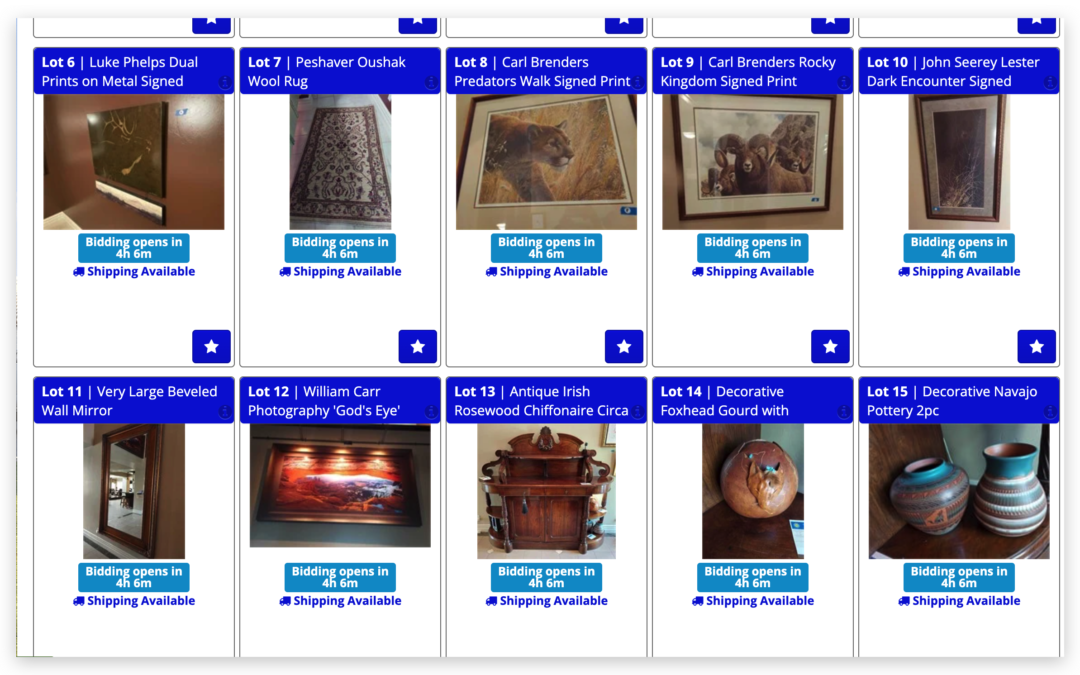Click Shipping Available link under Lot 8
1080x675 pixels.
point(546,271)
